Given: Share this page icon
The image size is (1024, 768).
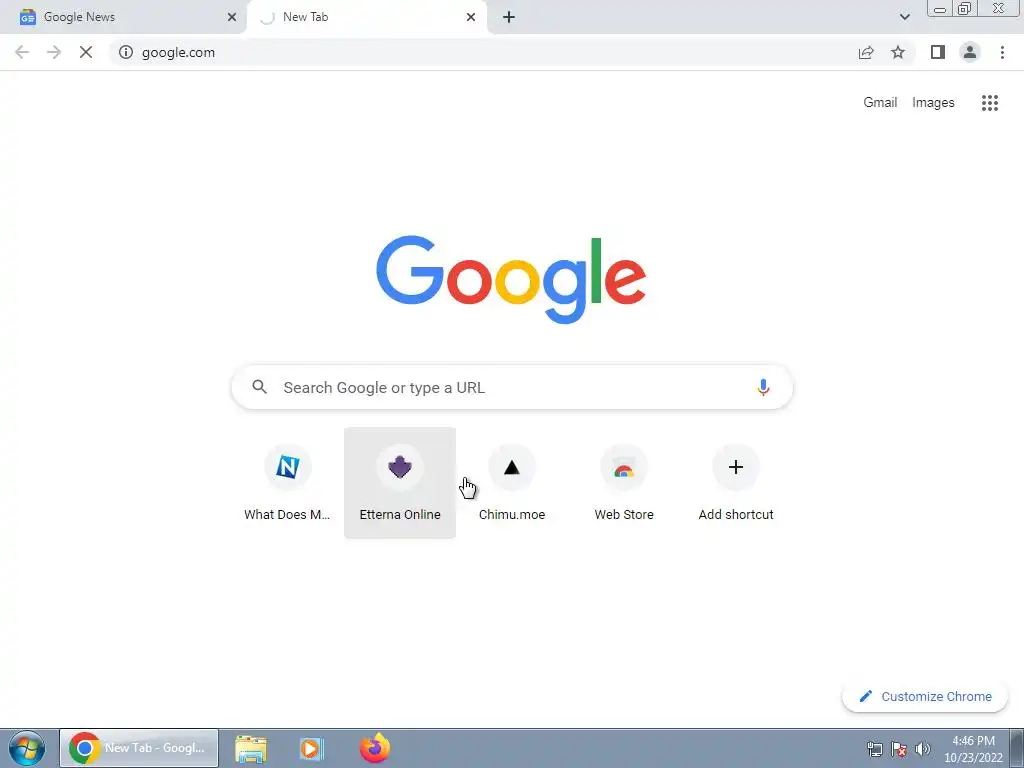Looking at the screenshot, I should pyautogui.click(x=866, y=52).
